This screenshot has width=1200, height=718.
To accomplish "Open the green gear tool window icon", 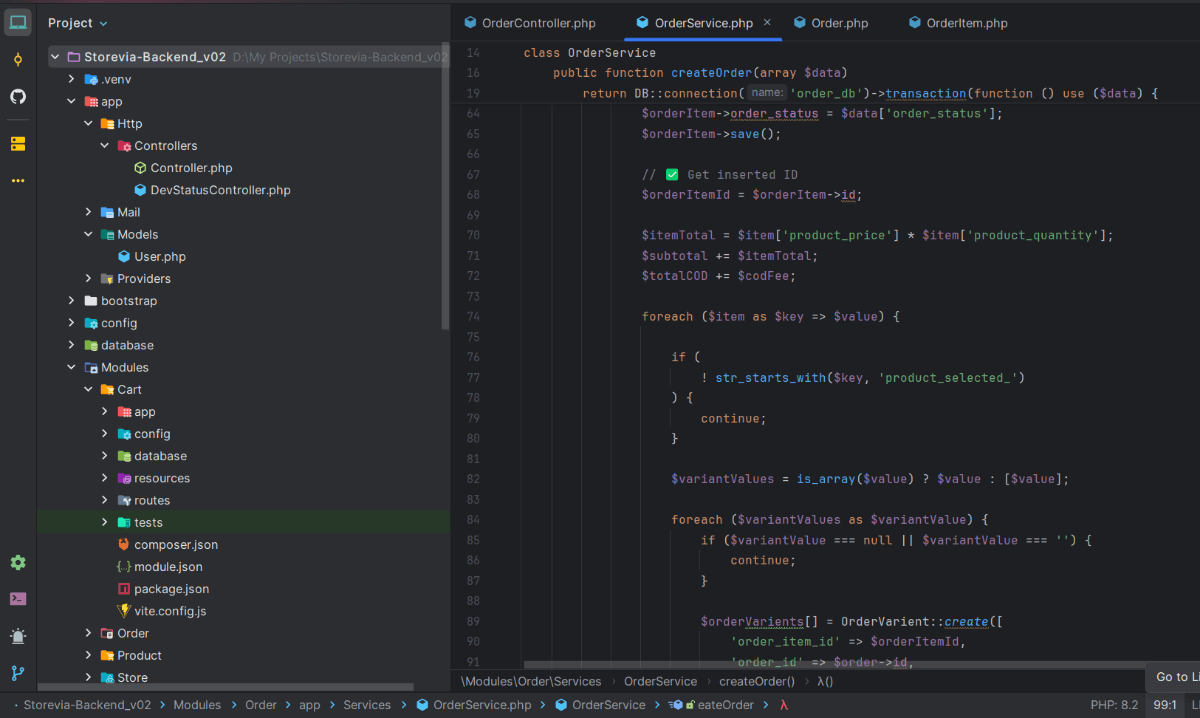I will click(x=18, y=563).
